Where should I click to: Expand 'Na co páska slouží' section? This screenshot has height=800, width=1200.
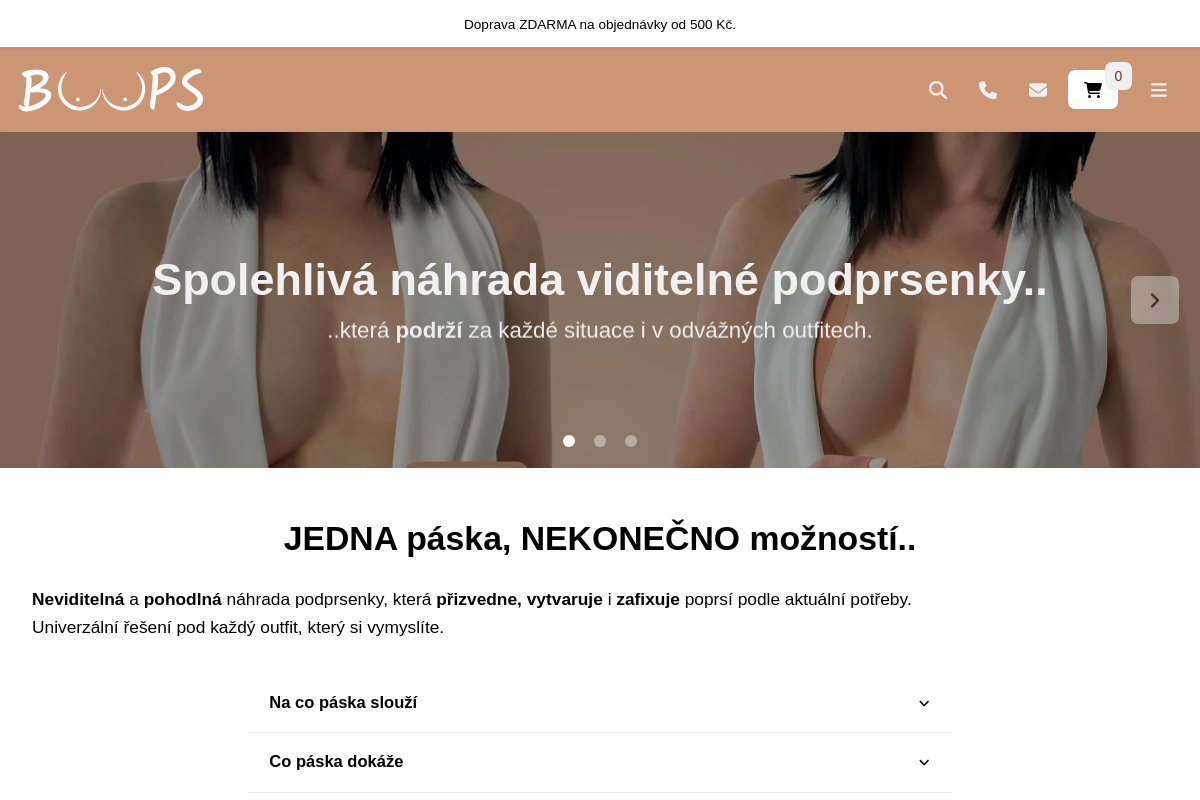pos(600,703)
